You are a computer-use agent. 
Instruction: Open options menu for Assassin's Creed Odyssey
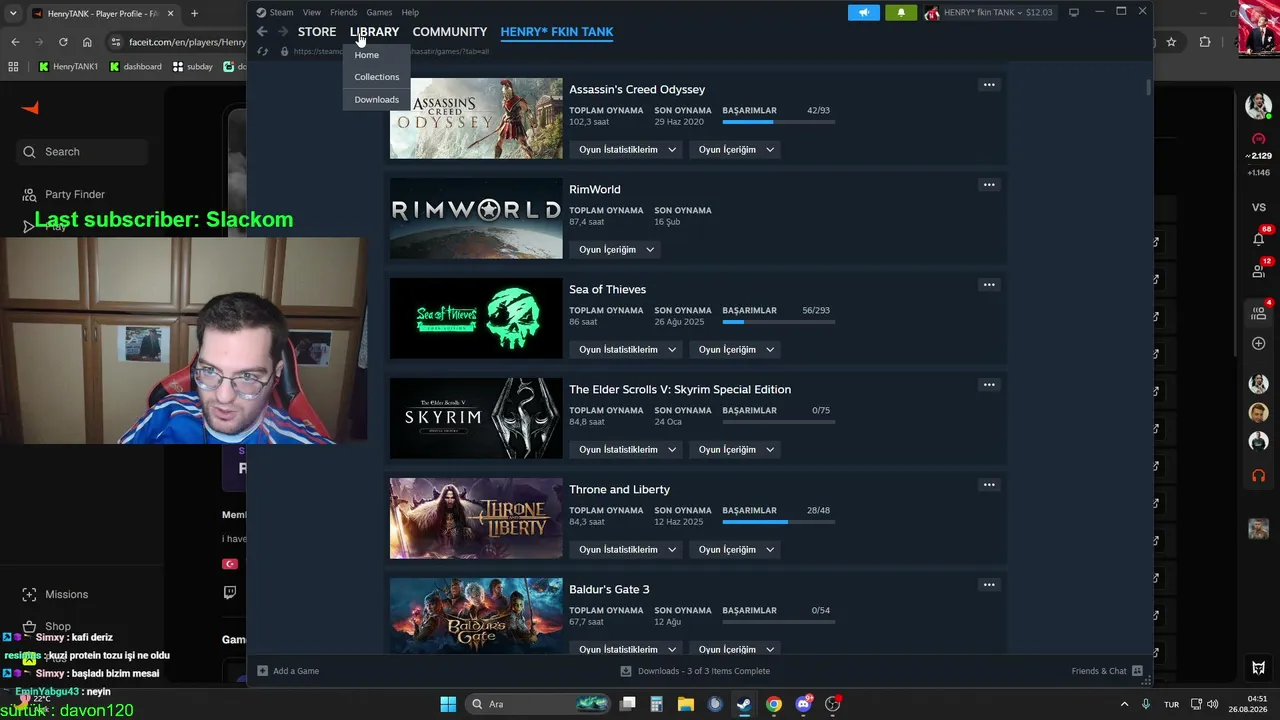pyautogui.click(x=989, y=85)
